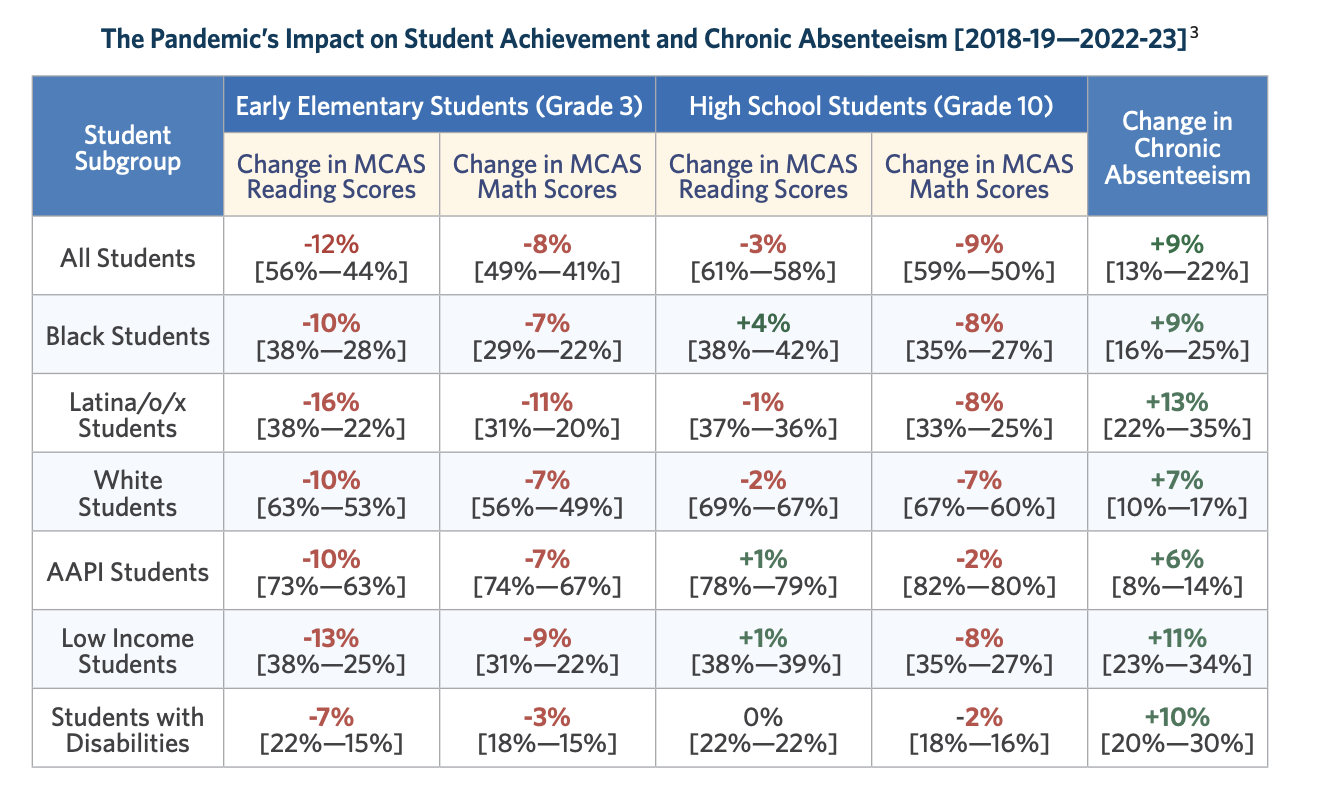
Task: Click Black Students Grade 10 reading +4% cell
Action: coord(764,335)
